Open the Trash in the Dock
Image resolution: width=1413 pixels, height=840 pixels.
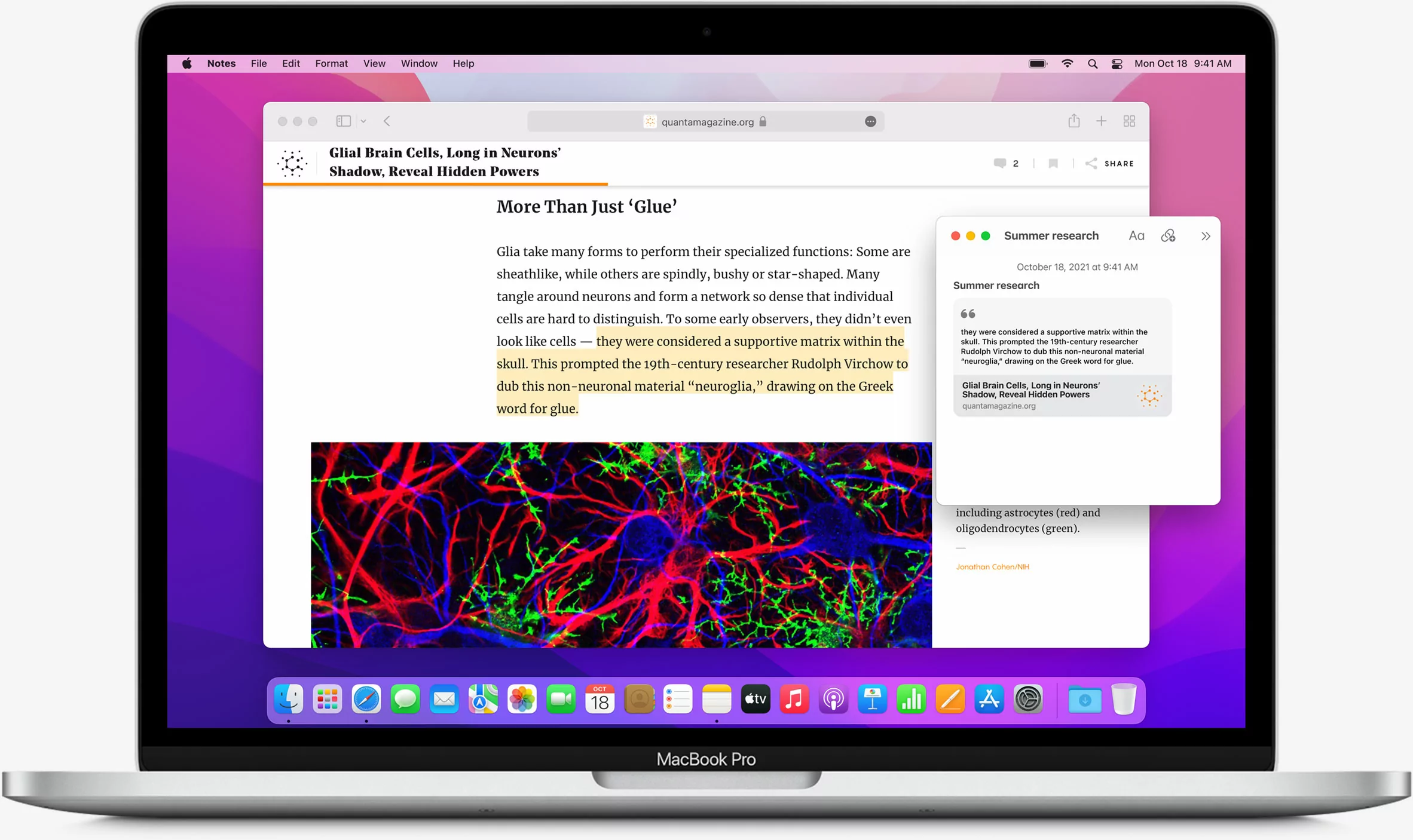pos(1124,699)
